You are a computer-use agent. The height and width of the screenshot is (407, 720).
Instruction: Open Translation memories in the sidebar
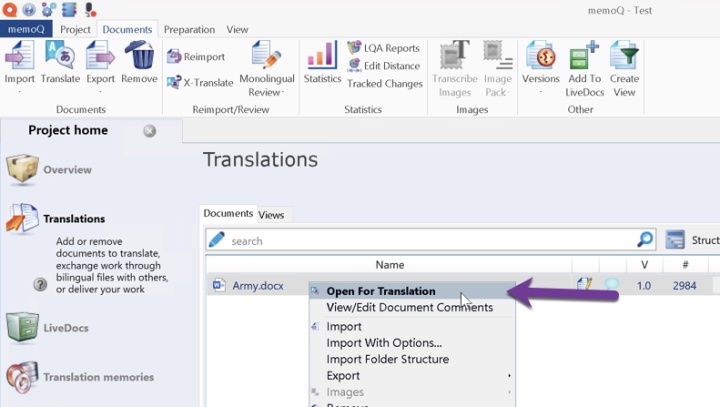[x=80, y=377]
